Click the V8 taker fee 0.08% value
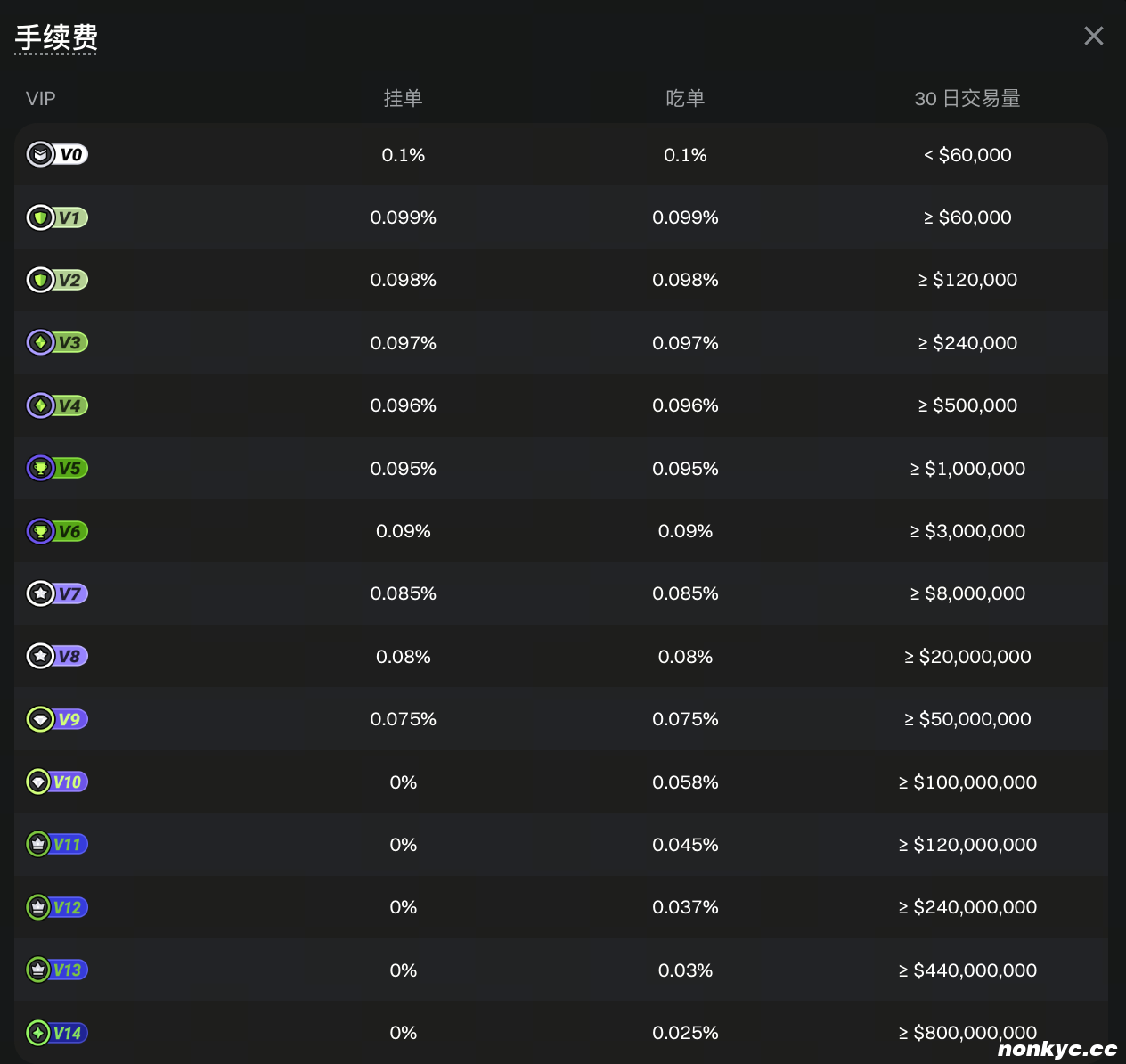 pos(685,657)
